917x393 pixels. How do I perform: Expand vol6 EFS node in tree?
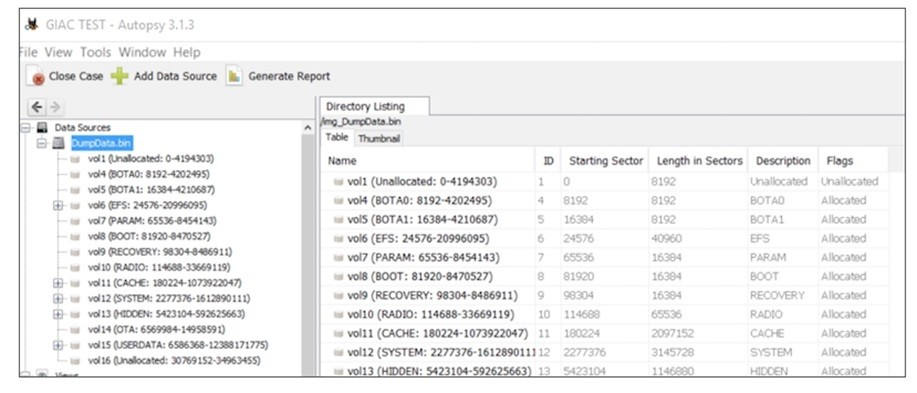pyautogui.click(x=57, y=205)
